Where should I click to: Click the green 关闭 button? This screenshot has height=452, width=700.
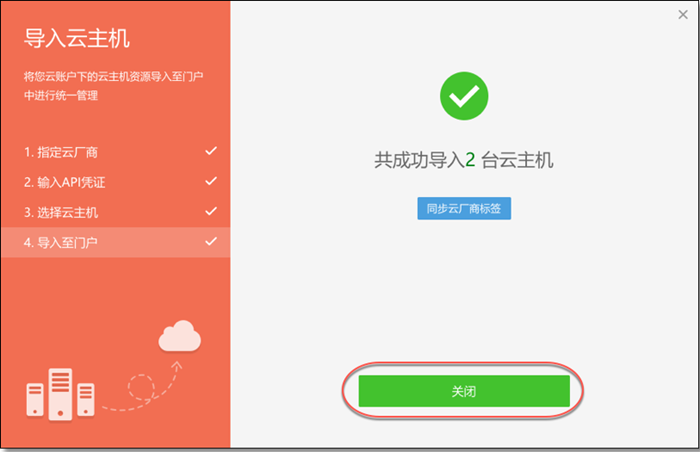464,391
